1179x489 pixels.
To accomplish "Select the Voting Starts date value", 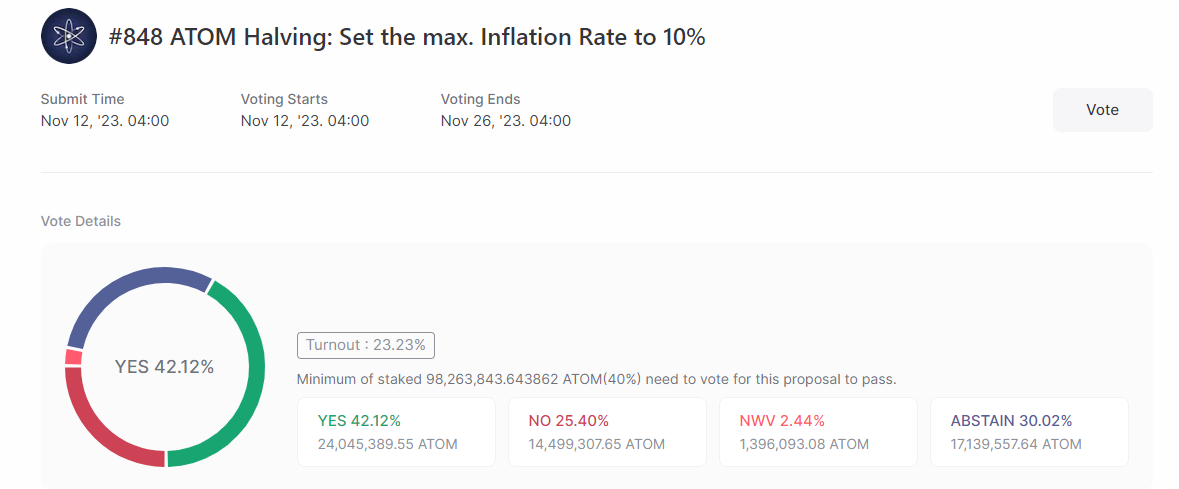I will coord(305,121).
